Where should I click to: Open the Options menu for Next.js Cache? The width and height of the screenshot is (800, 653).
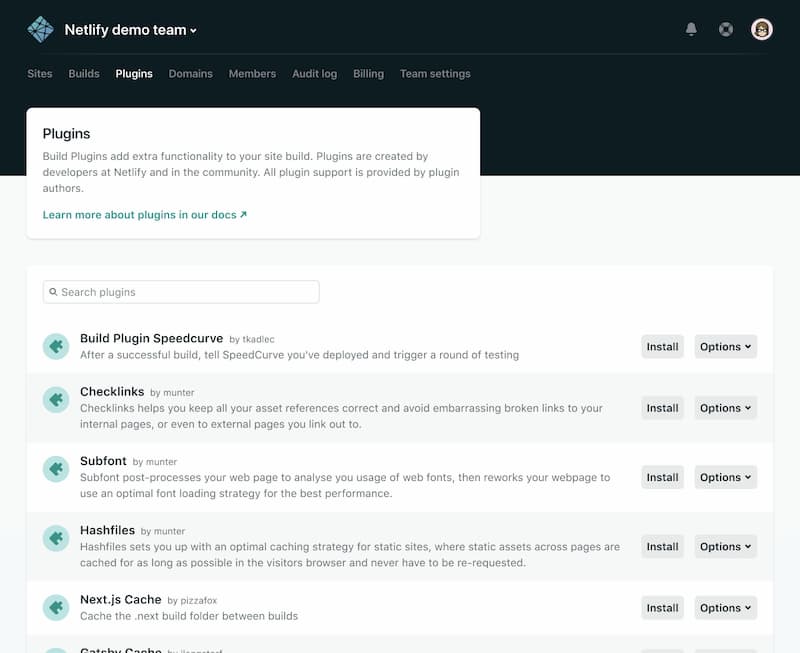[725, 607]
